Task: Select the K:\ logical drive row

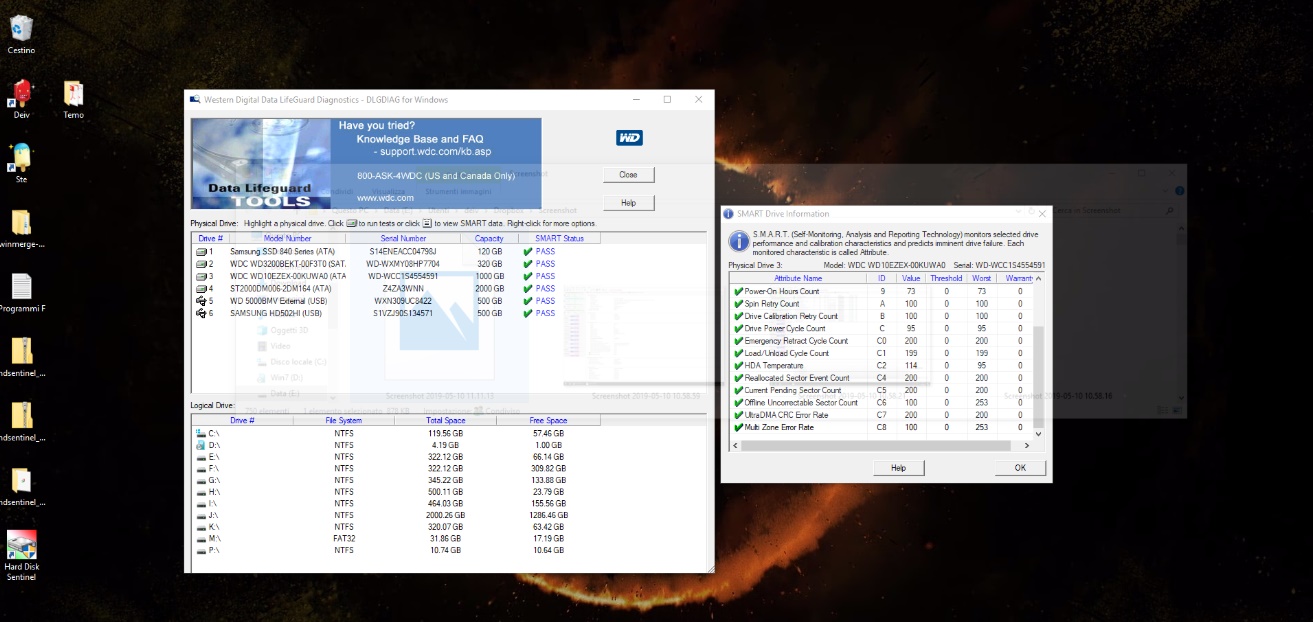Action: pos(397,527)
